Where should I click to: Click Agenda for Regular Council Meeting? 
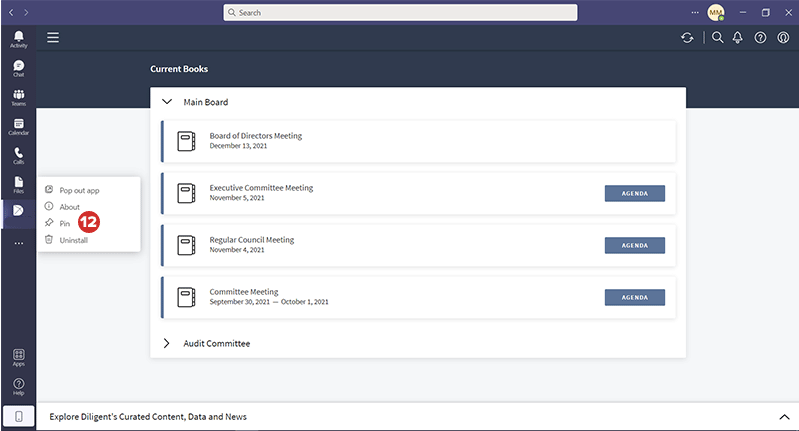click(634, 245)
